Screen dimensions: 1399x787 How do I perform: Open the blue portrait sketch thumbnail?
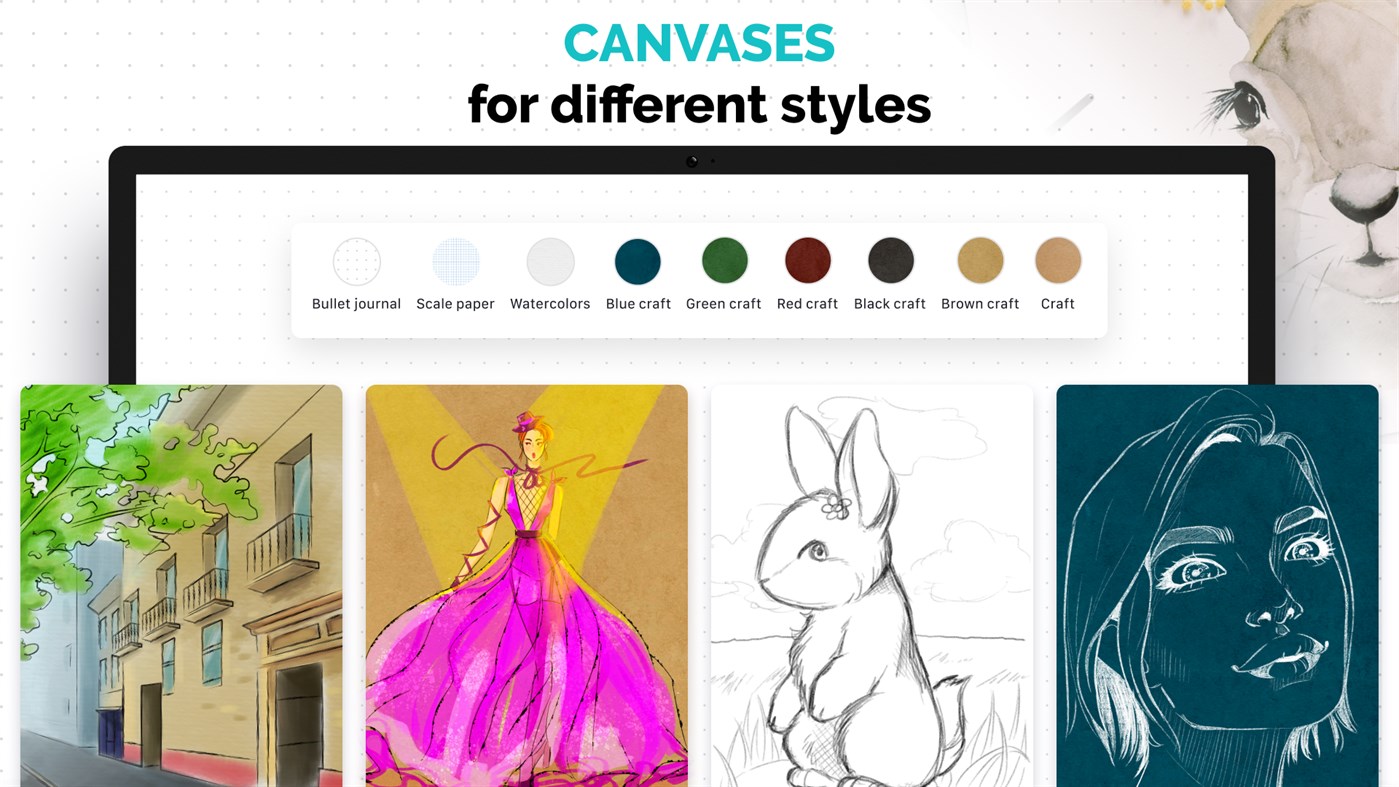(1216, 585)
